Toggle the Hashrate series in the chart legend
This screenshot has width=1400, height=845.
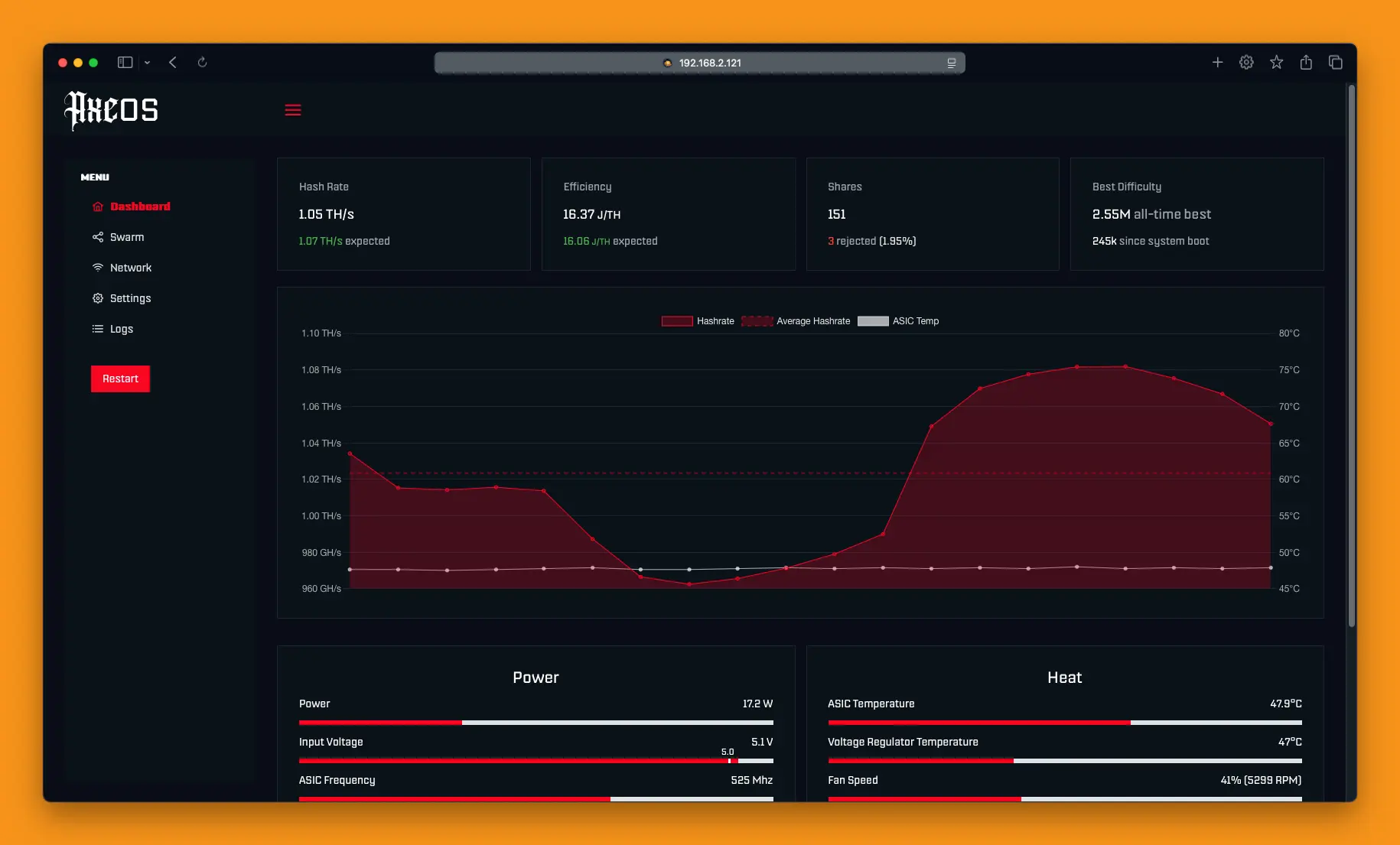coord(697,321)
